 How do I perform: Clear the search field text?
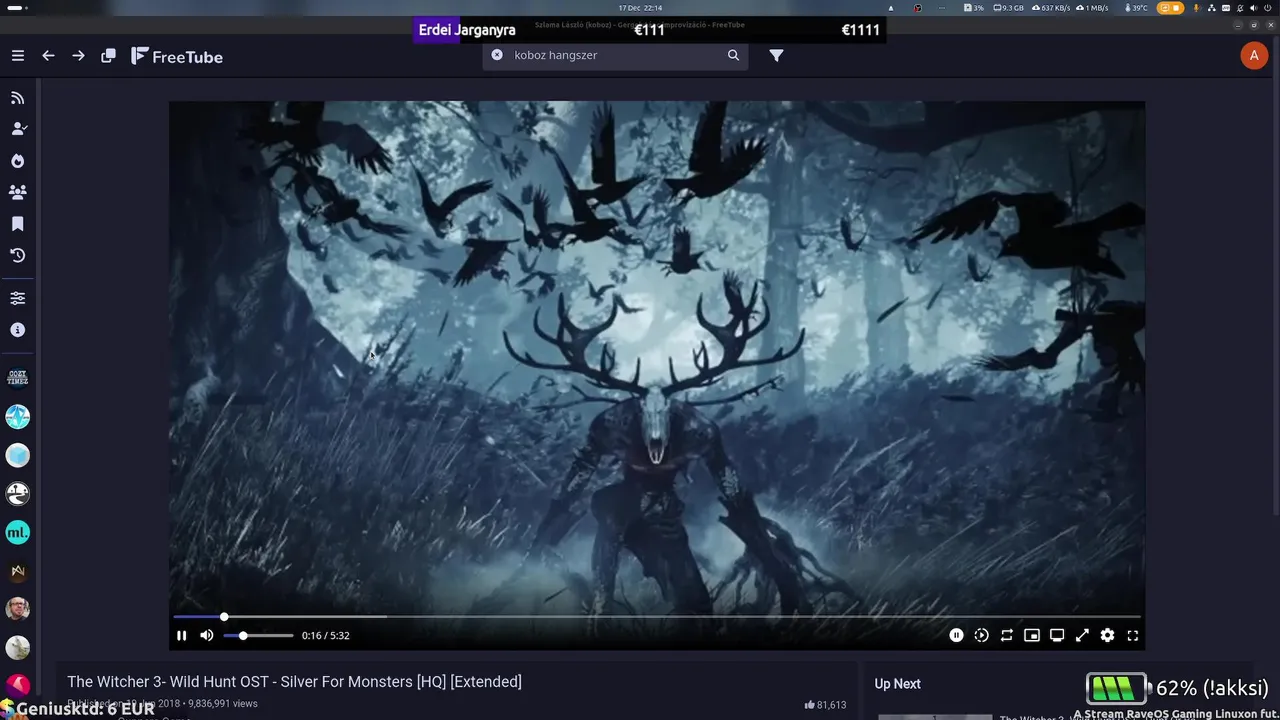click(497, 55)
